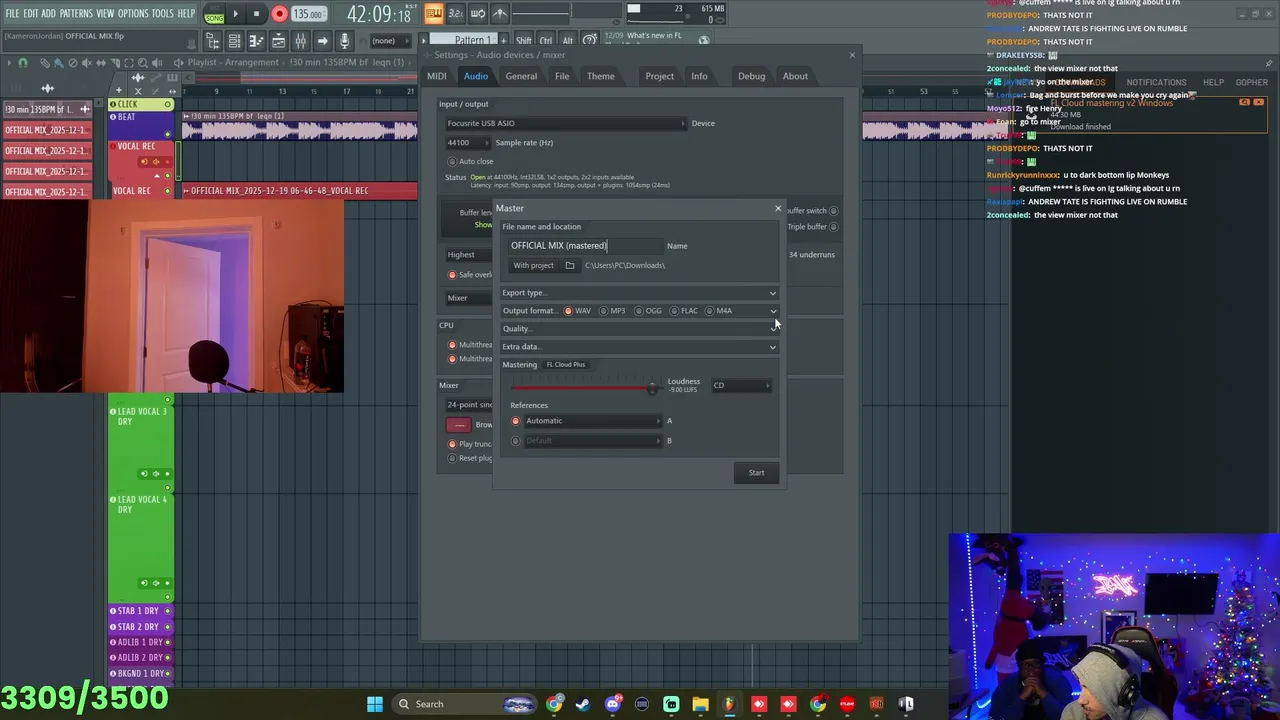Open the (none) snap selector dropdown

391,41
